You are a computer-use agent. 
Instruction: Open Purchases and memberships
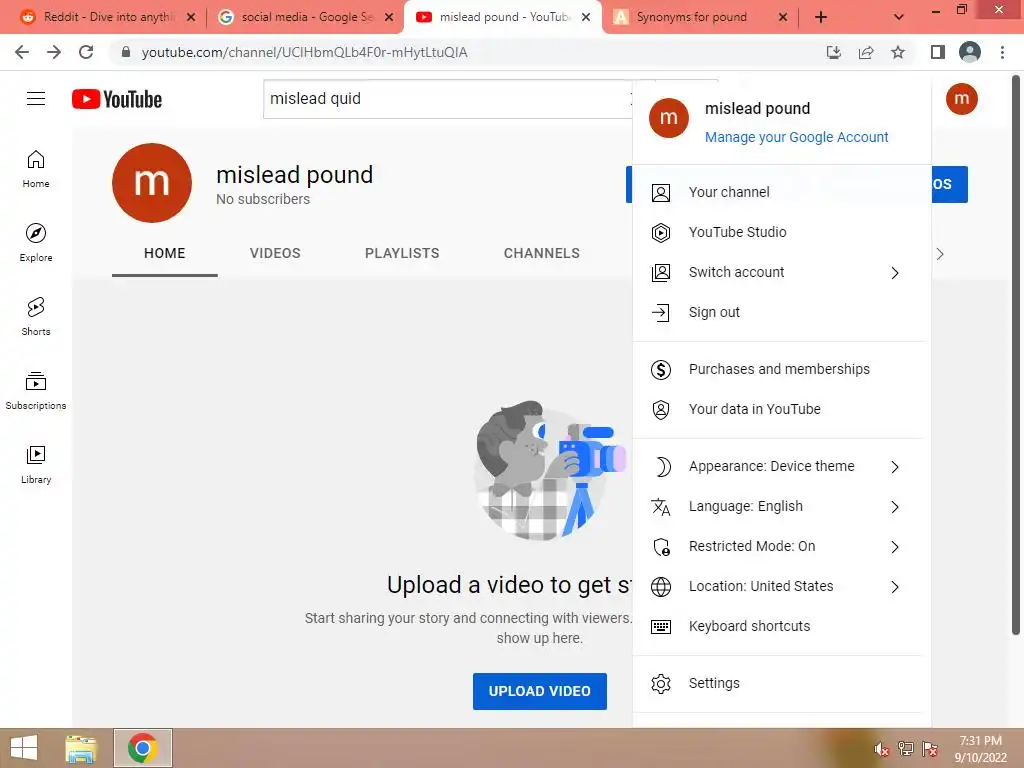click(x=782, y=370)
